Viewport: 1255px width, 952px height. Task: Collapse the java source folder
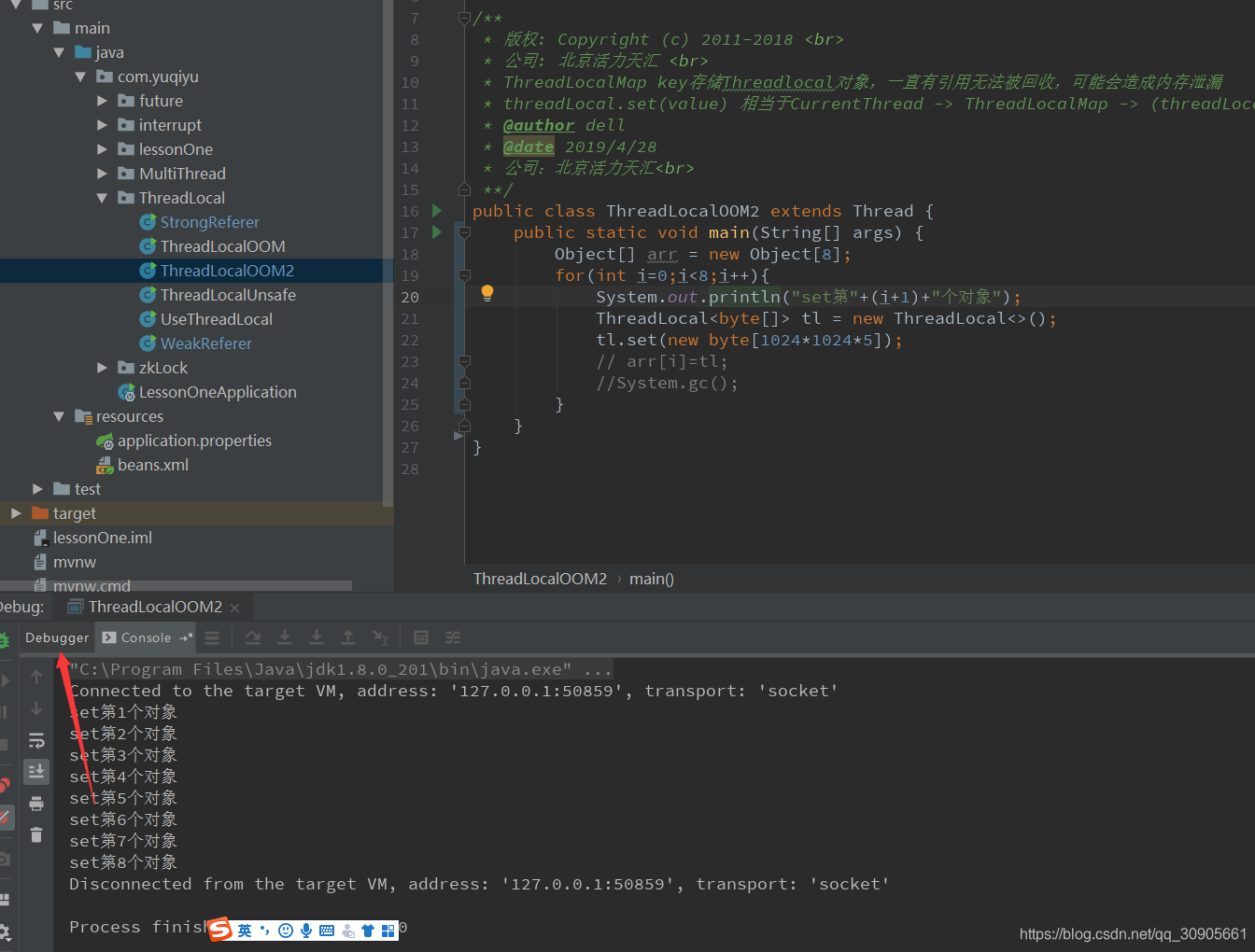click(59, 52)
